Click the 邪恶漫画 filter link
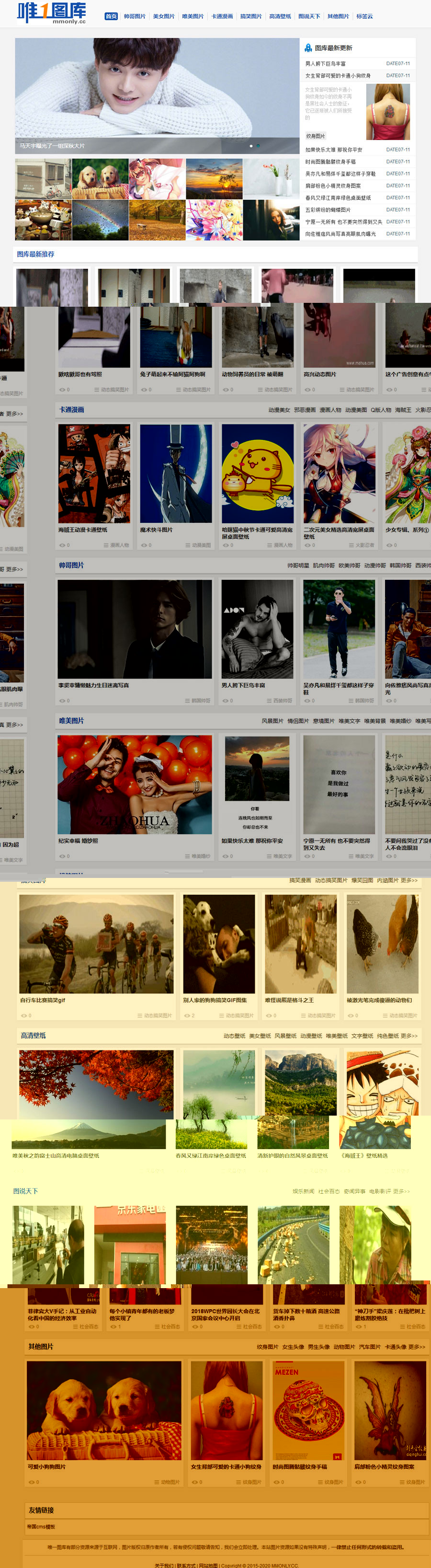 tap(305, 410)
